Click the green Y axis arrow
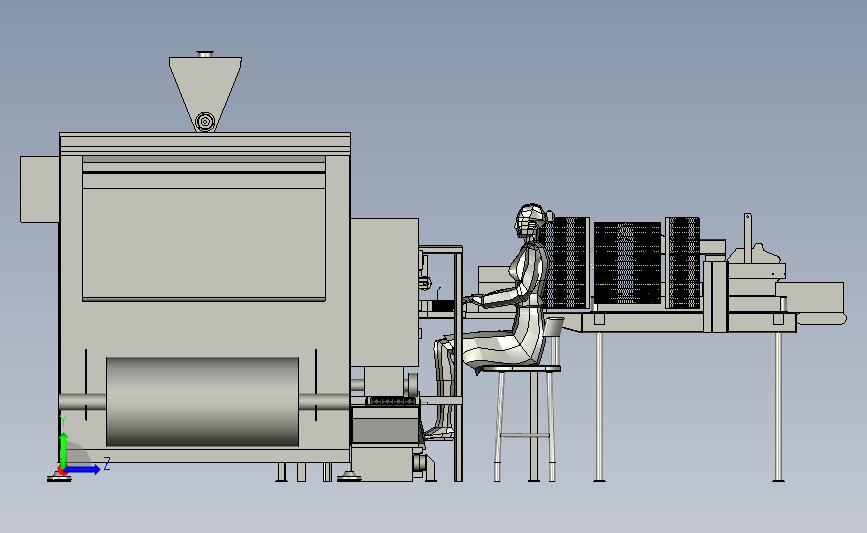 [64, 451]
